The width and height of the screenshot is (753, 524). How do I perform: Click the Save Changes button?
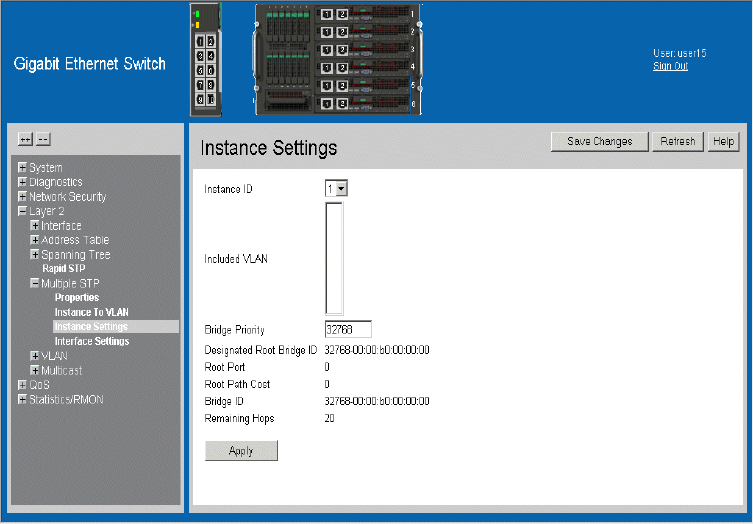point(599,142)
